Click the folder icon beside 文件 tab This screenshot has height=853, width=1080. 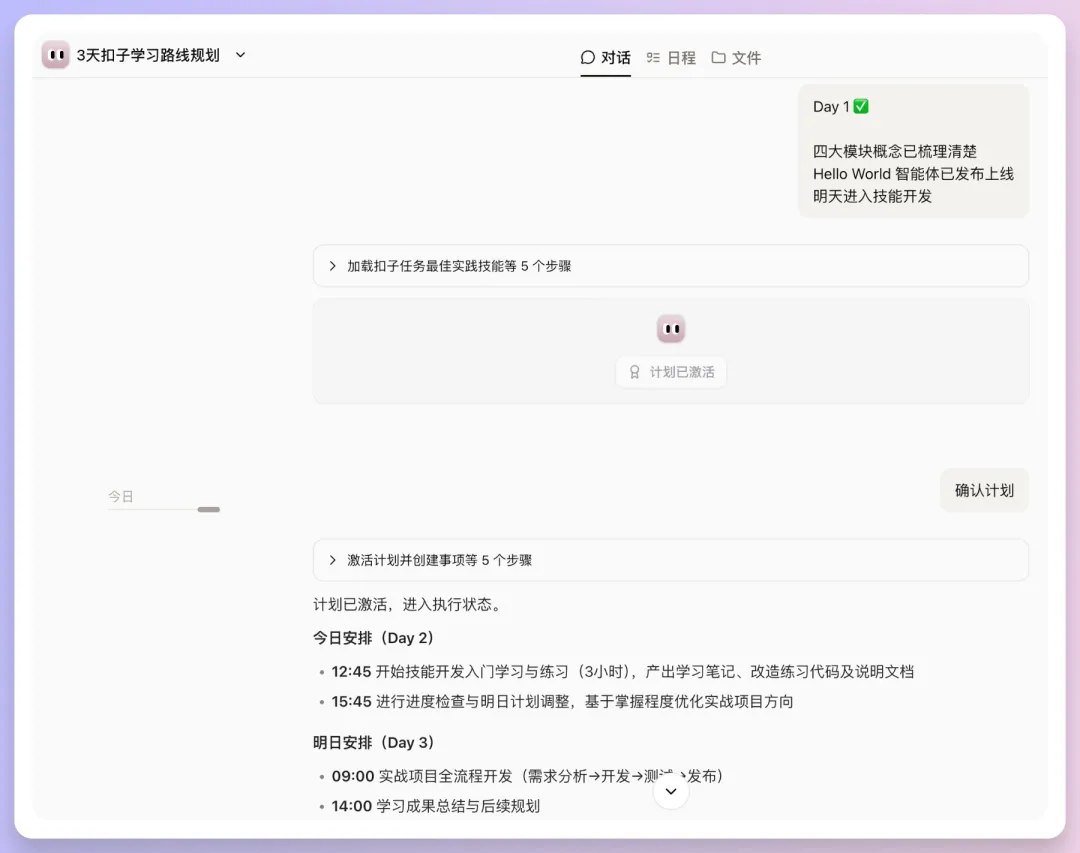[719, 57]
